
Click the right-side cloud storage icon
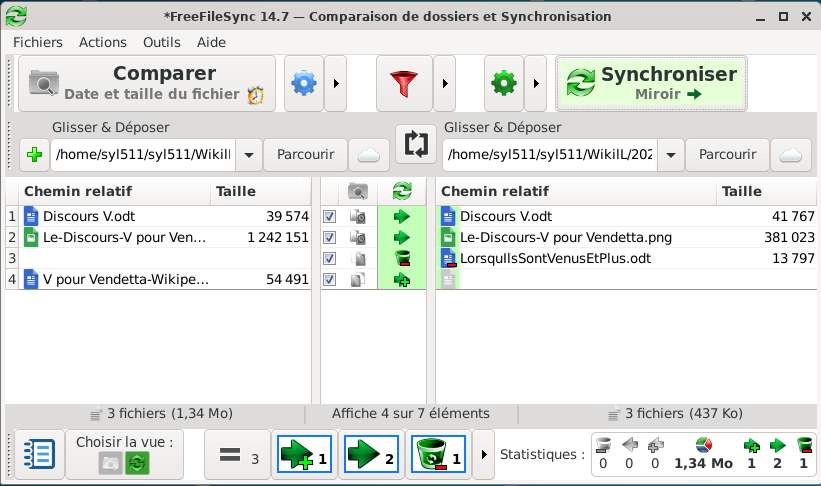(791, 155)
